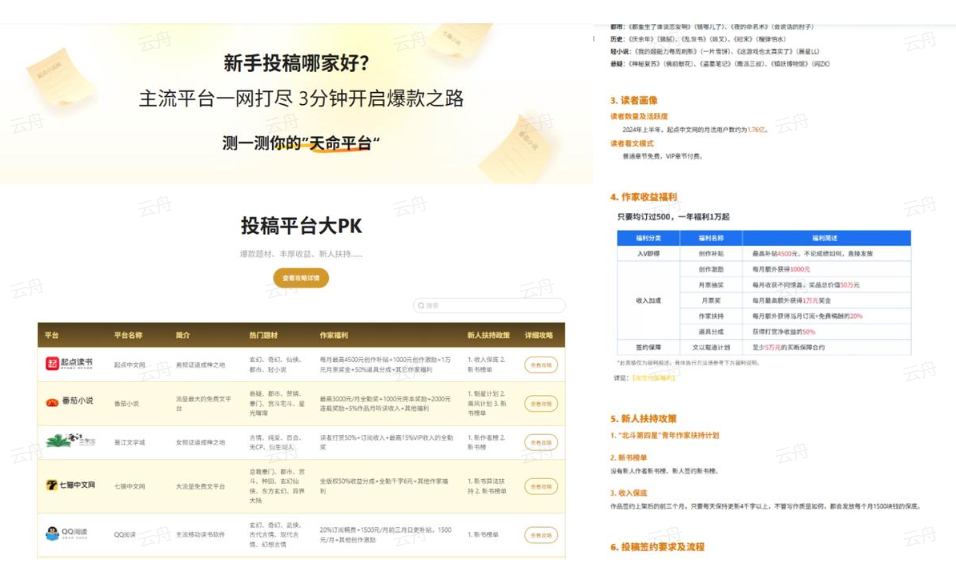The image size is (956, 565).
Task: Click the 大流量免费文平台 description cell
Action: [x=201, y=486]
